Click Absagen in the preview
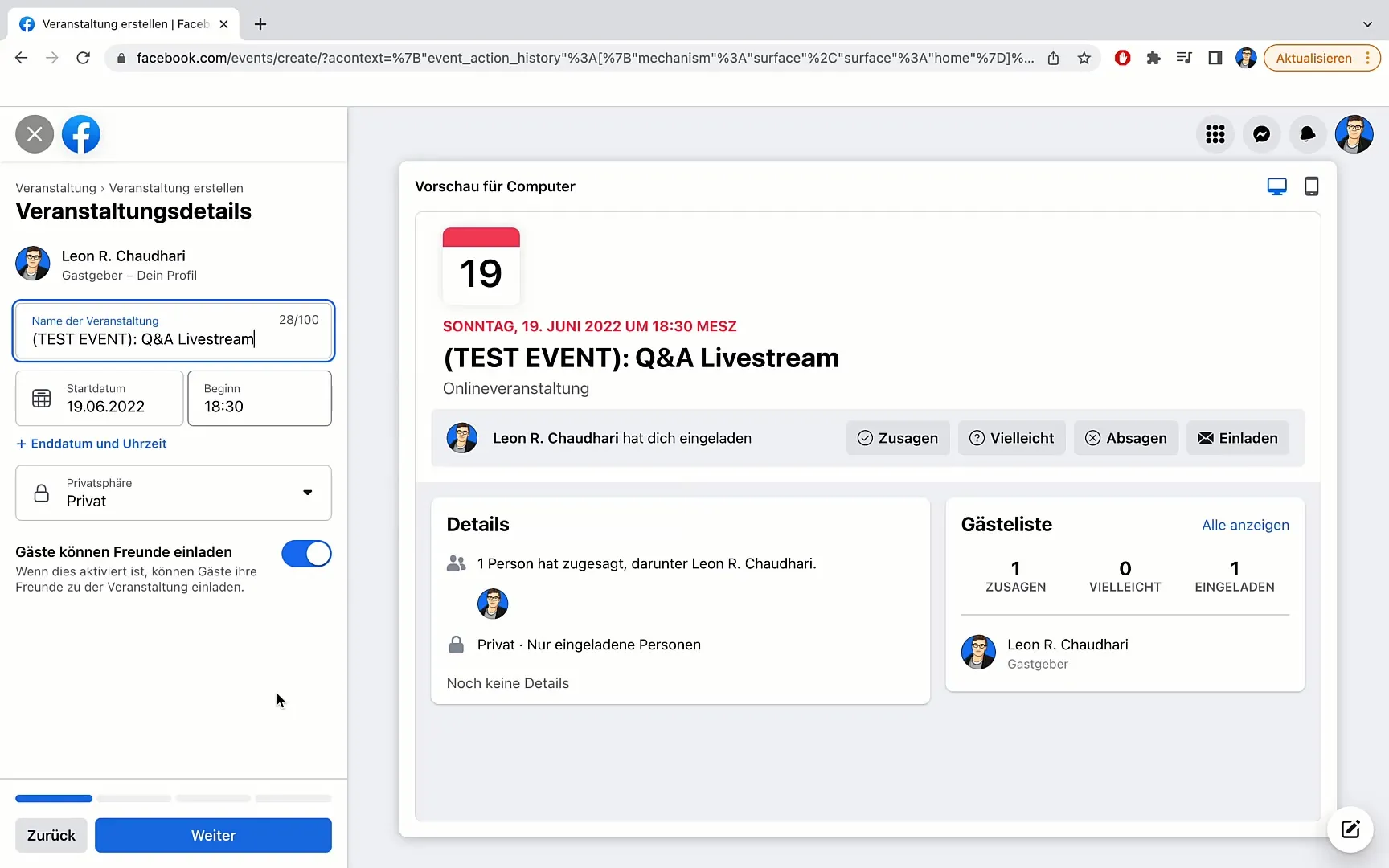This screenshot has height=868, width=1389. [1126, 438]
